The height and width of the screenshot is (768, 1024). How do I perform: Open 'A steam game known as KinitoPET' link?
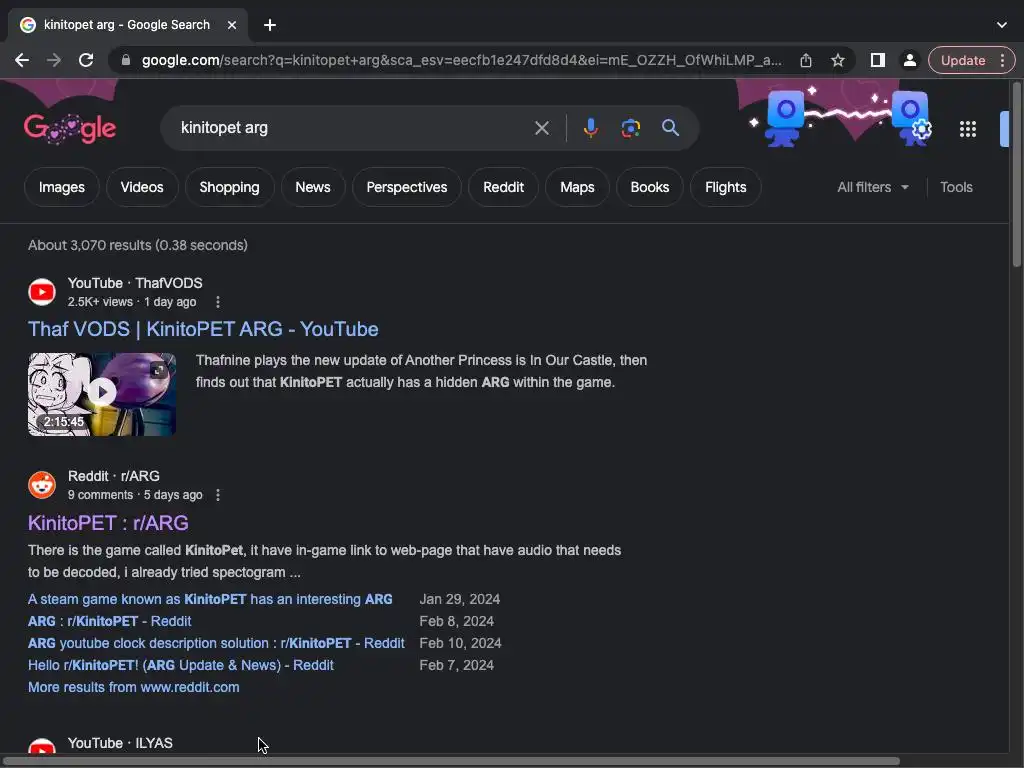(x=210, y=600)
